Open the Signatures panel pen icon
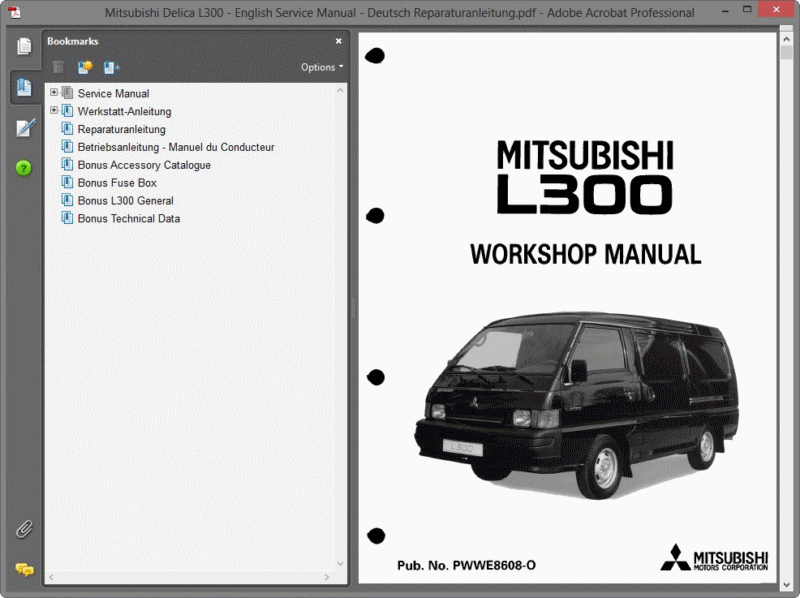This screenshot has height=598, width=800. 25,128
